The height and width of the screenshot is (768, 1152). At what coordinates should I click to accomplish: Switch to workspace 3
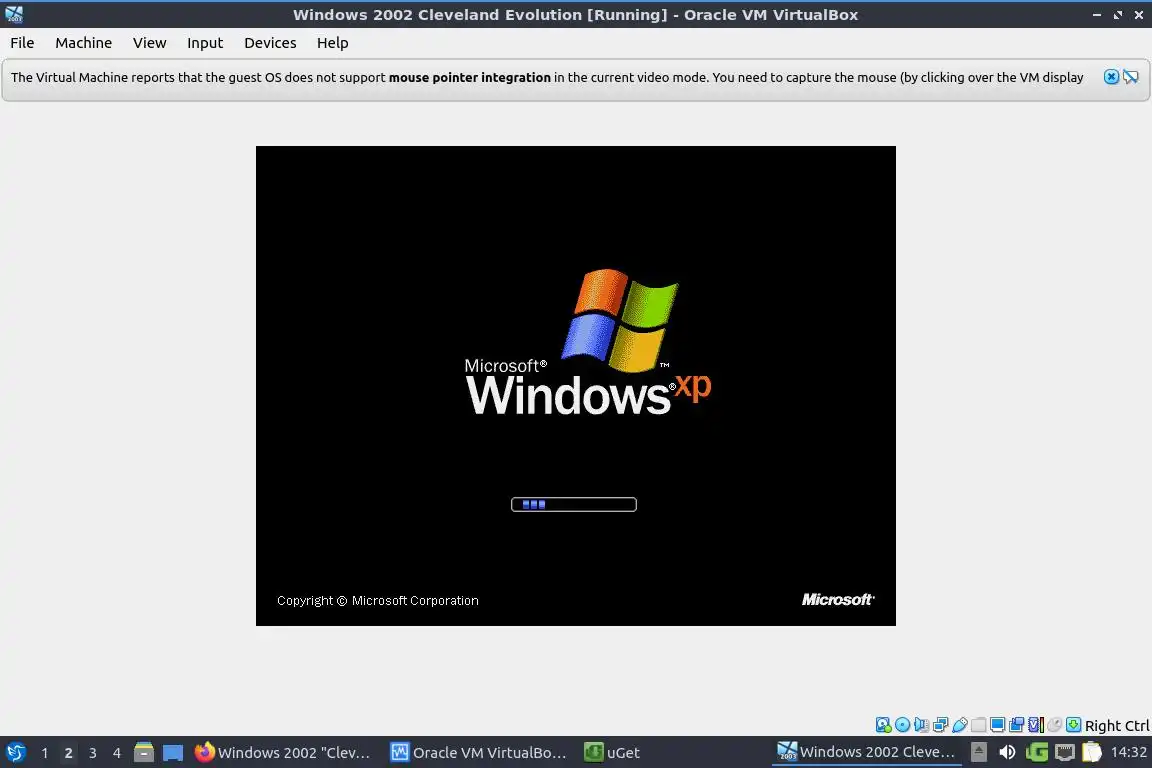click(x=93, y=753)
